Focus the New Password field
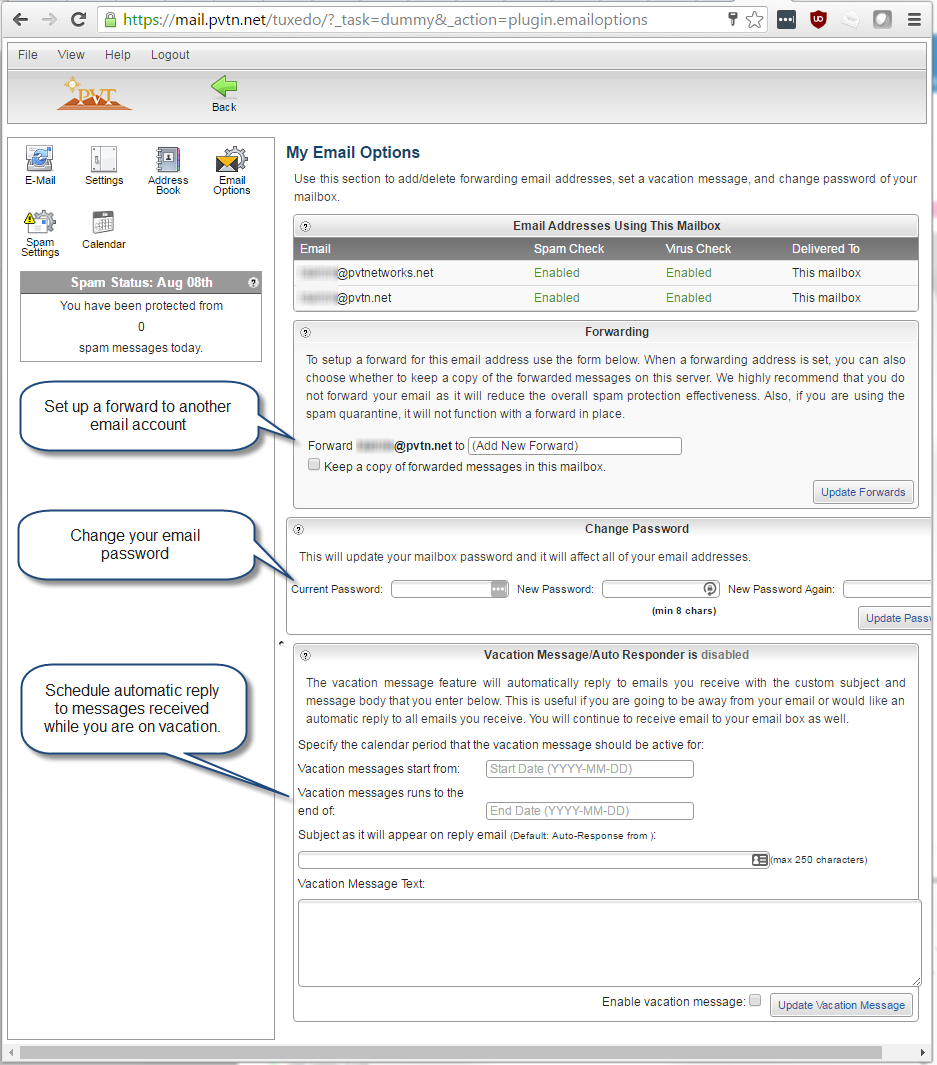The height and width of the screenshot is (1065, 937). tap(661, 589)
